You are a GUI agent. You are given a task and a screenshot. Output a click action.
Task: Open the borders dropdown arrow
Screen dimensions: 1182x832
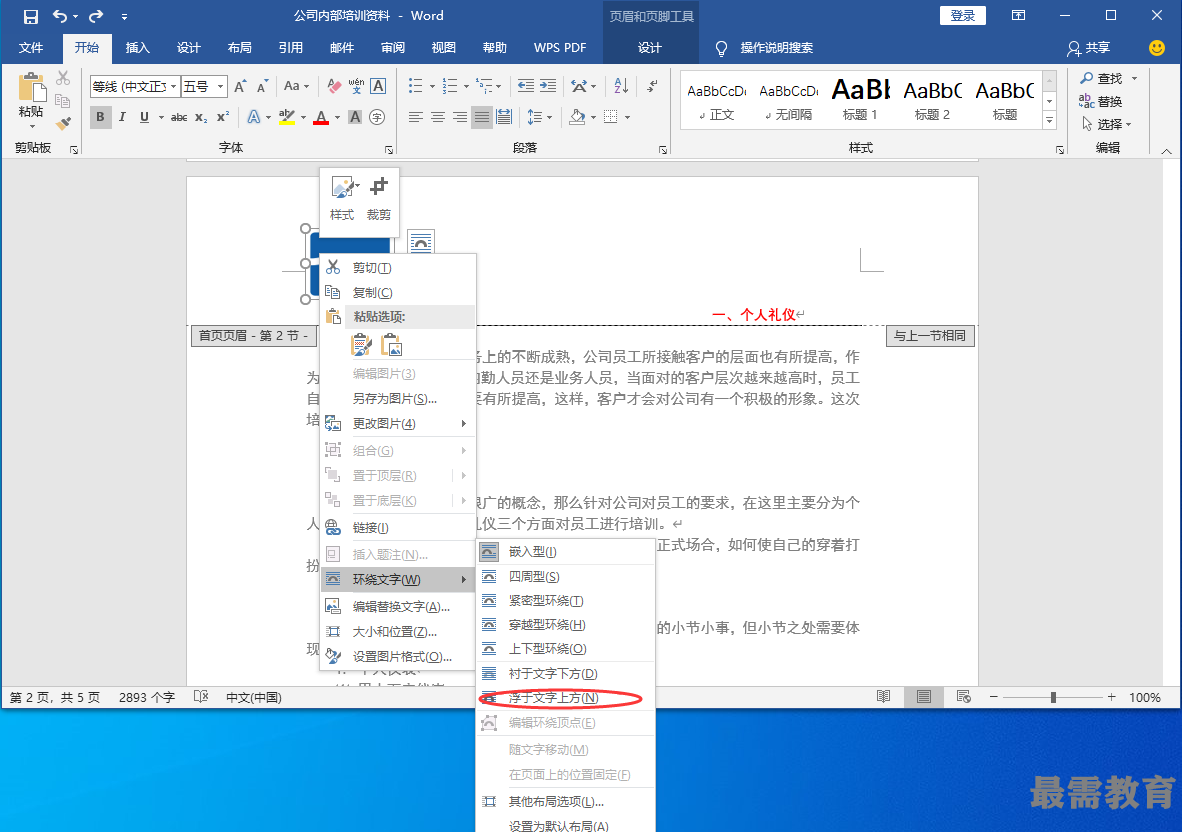click(x=627, y=118)
